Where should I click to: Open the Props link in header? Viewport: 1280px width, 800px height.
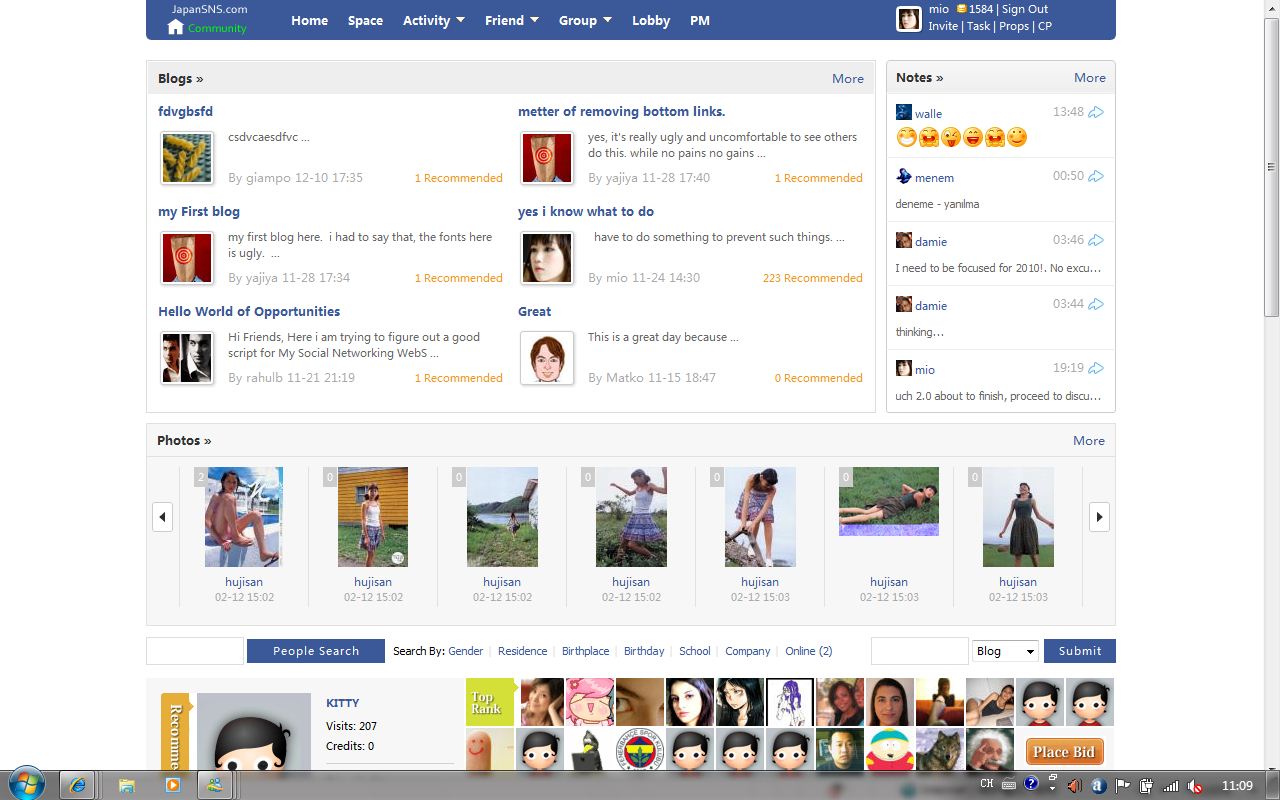tap(1014, 26)
